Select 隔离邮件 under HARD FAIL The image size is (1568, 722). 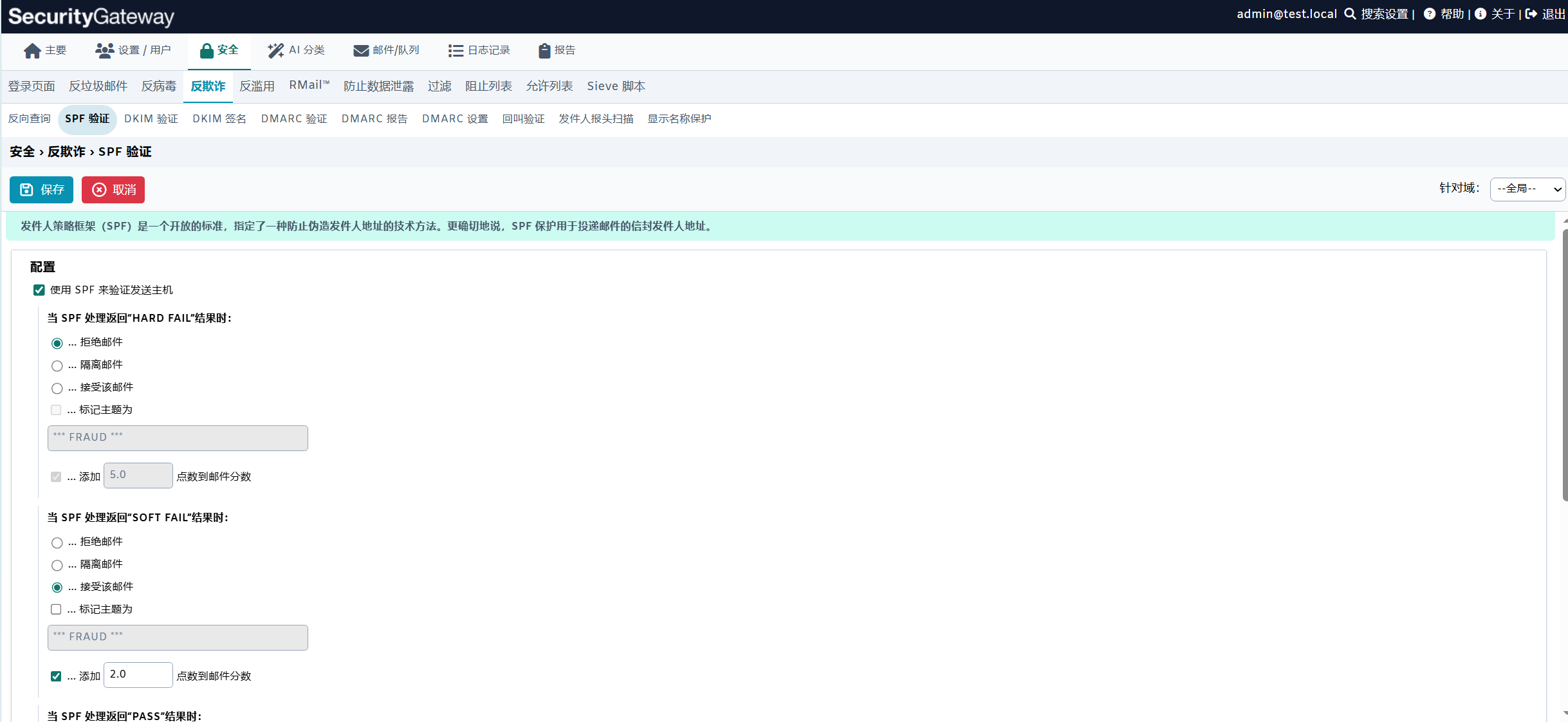pyautogui.click(x=57, y=366)
